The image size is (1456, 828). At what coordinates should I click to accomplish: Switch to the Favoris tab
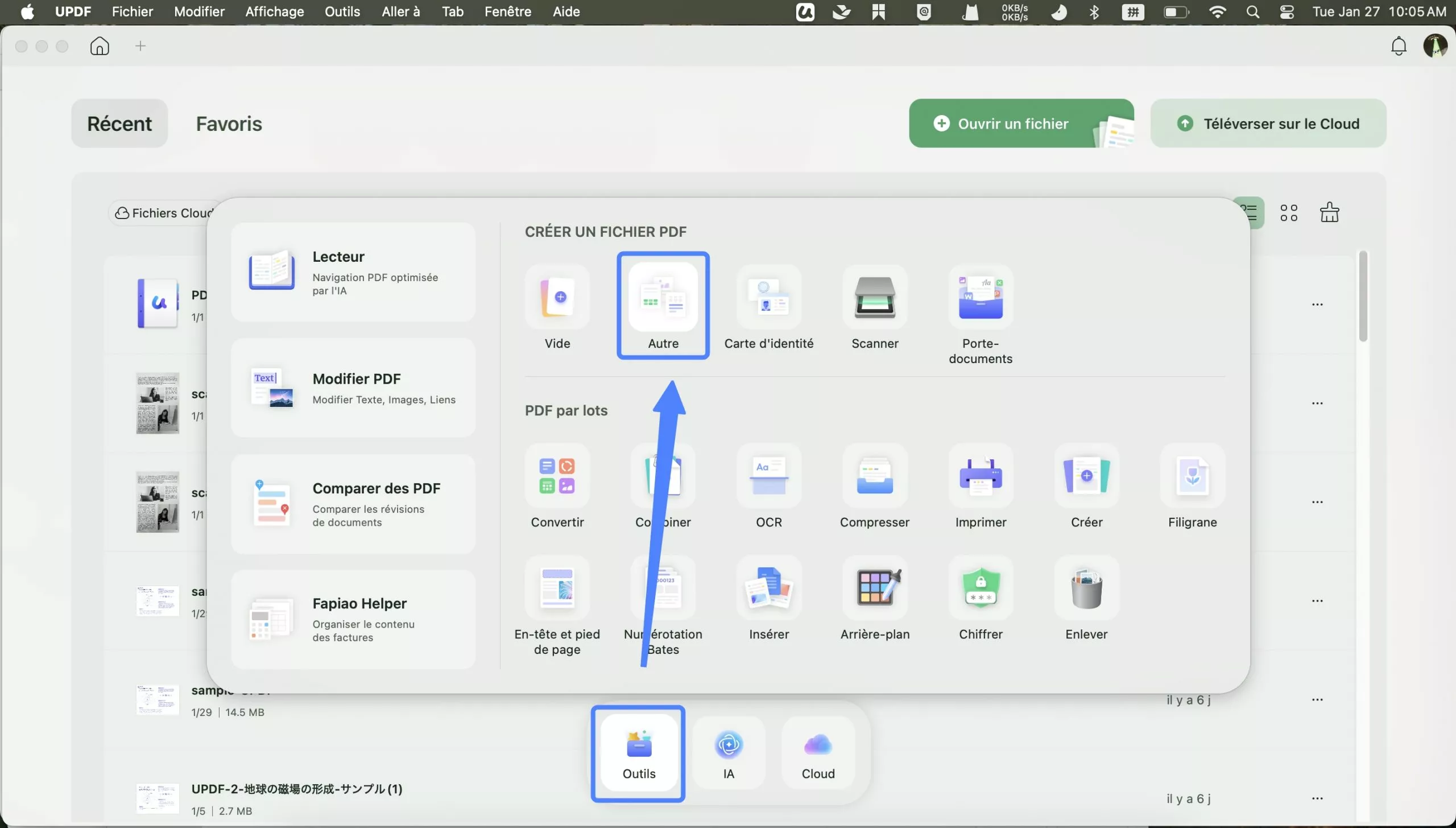[x=229, y=123]
